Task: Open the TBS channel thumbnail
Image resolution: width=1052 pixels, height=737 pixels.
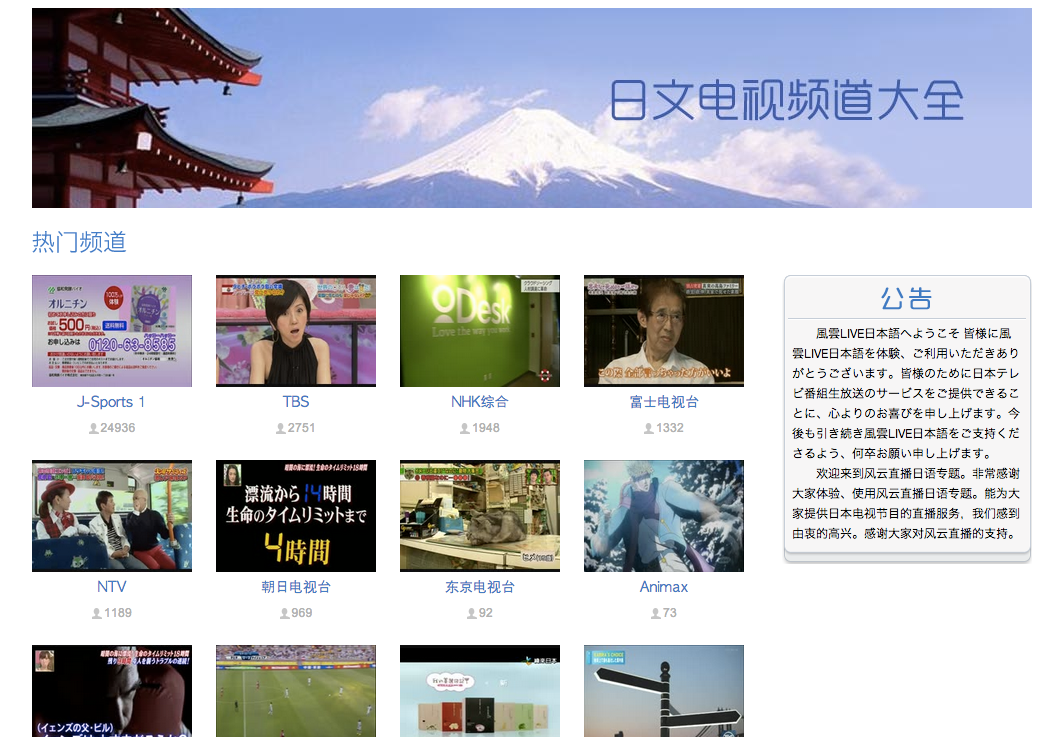Action: pos(296,331)
